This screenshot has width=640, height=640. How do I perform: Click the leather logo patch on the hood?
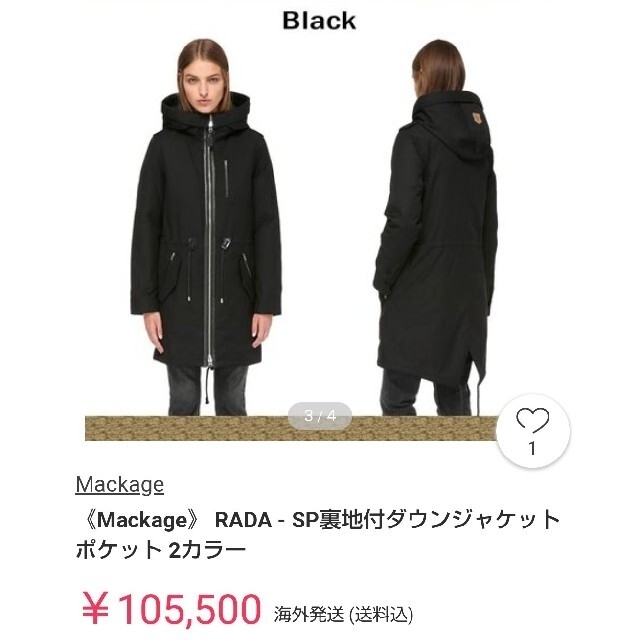pos(476,118)
